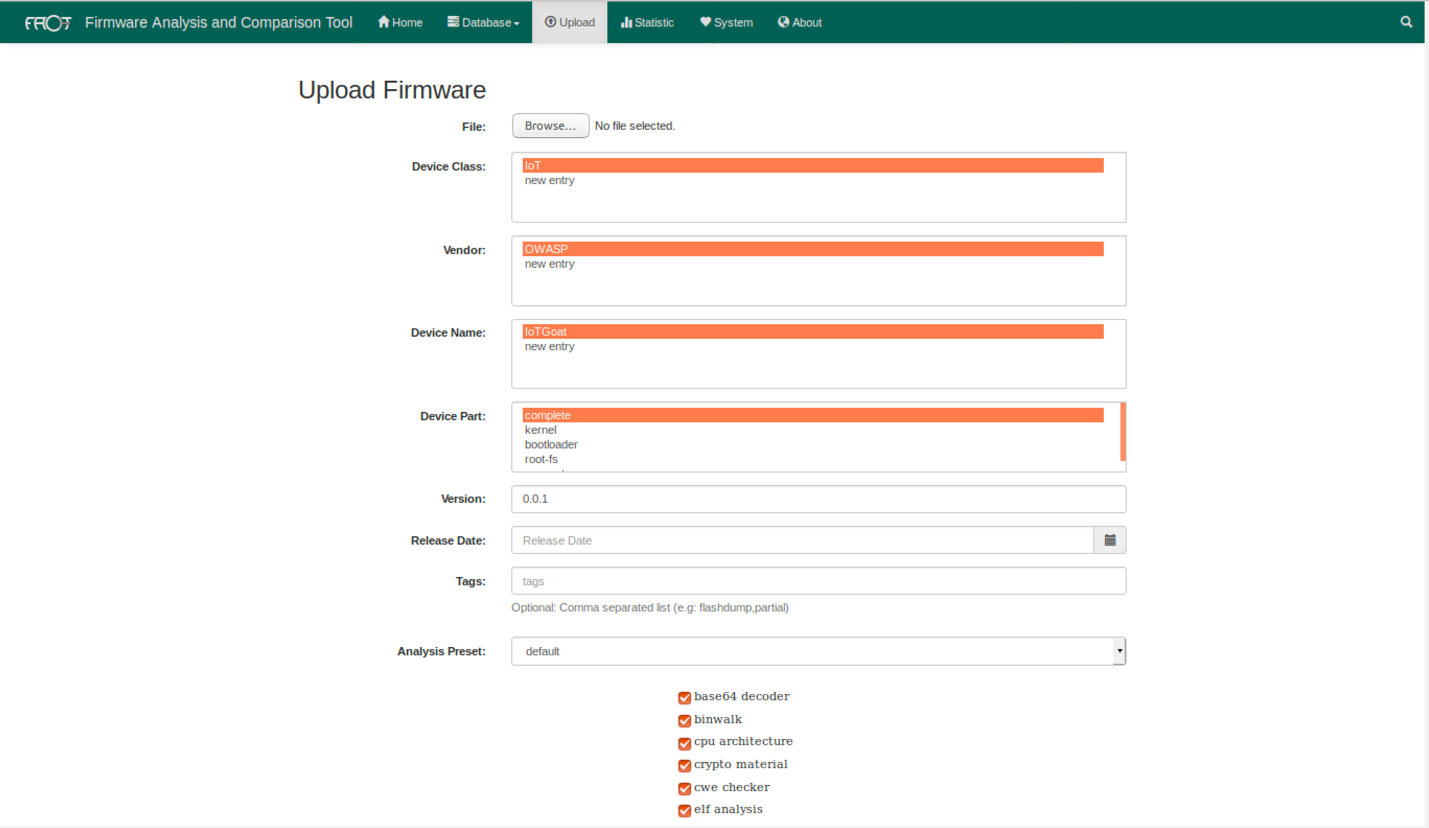Click the Tags input field

point(819,581)
